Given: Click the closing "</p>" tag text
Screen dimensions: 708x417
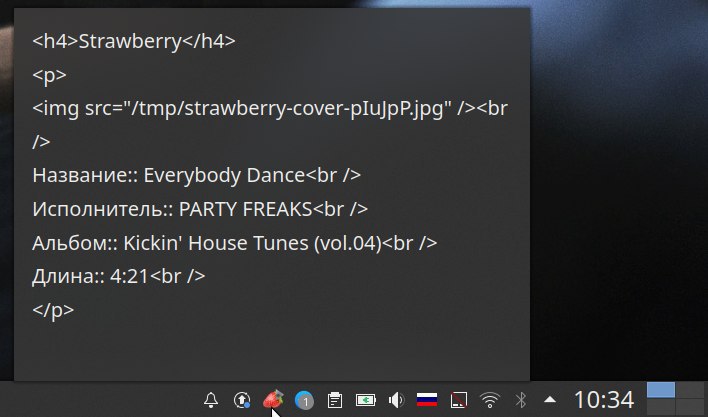Looking at the screenshot, I should 53,310.
